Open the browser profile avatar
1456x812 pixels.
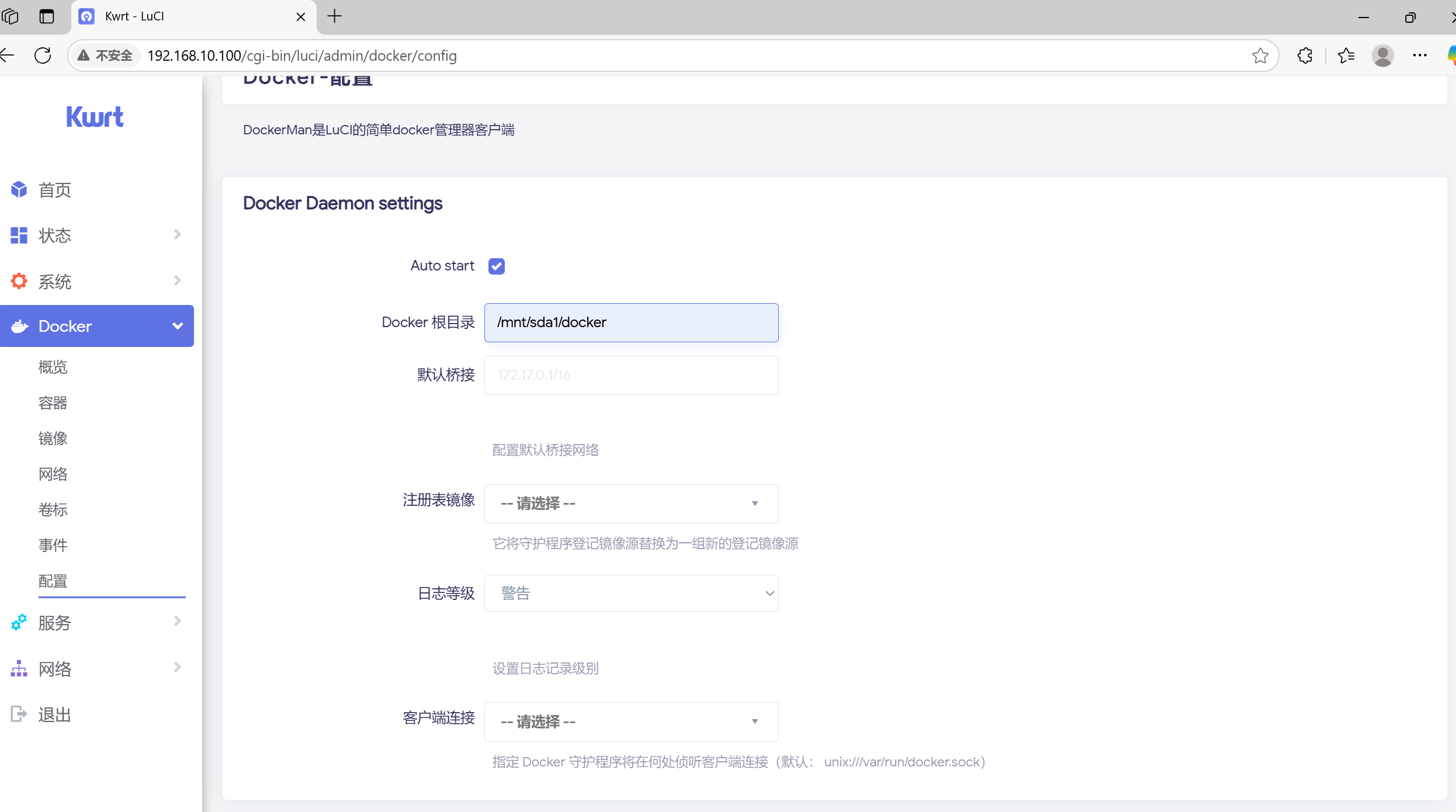point(1382,55)
